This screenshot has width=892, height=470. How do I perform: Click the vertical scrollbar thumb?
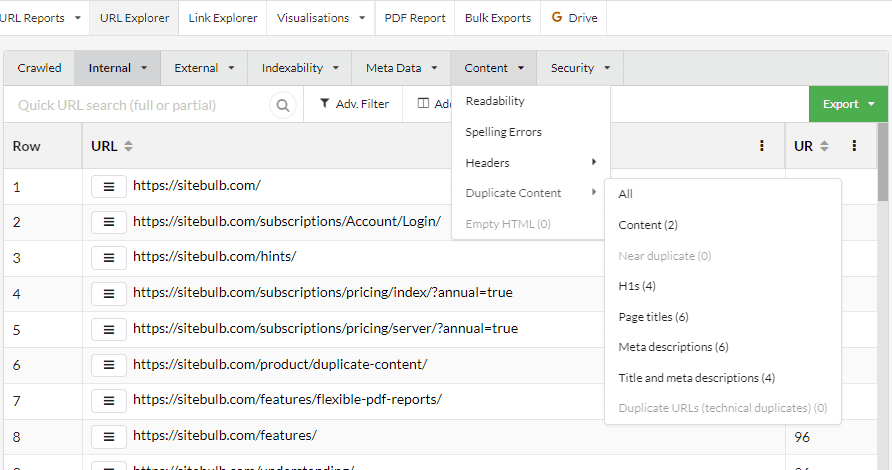click(x=882, y=163)
